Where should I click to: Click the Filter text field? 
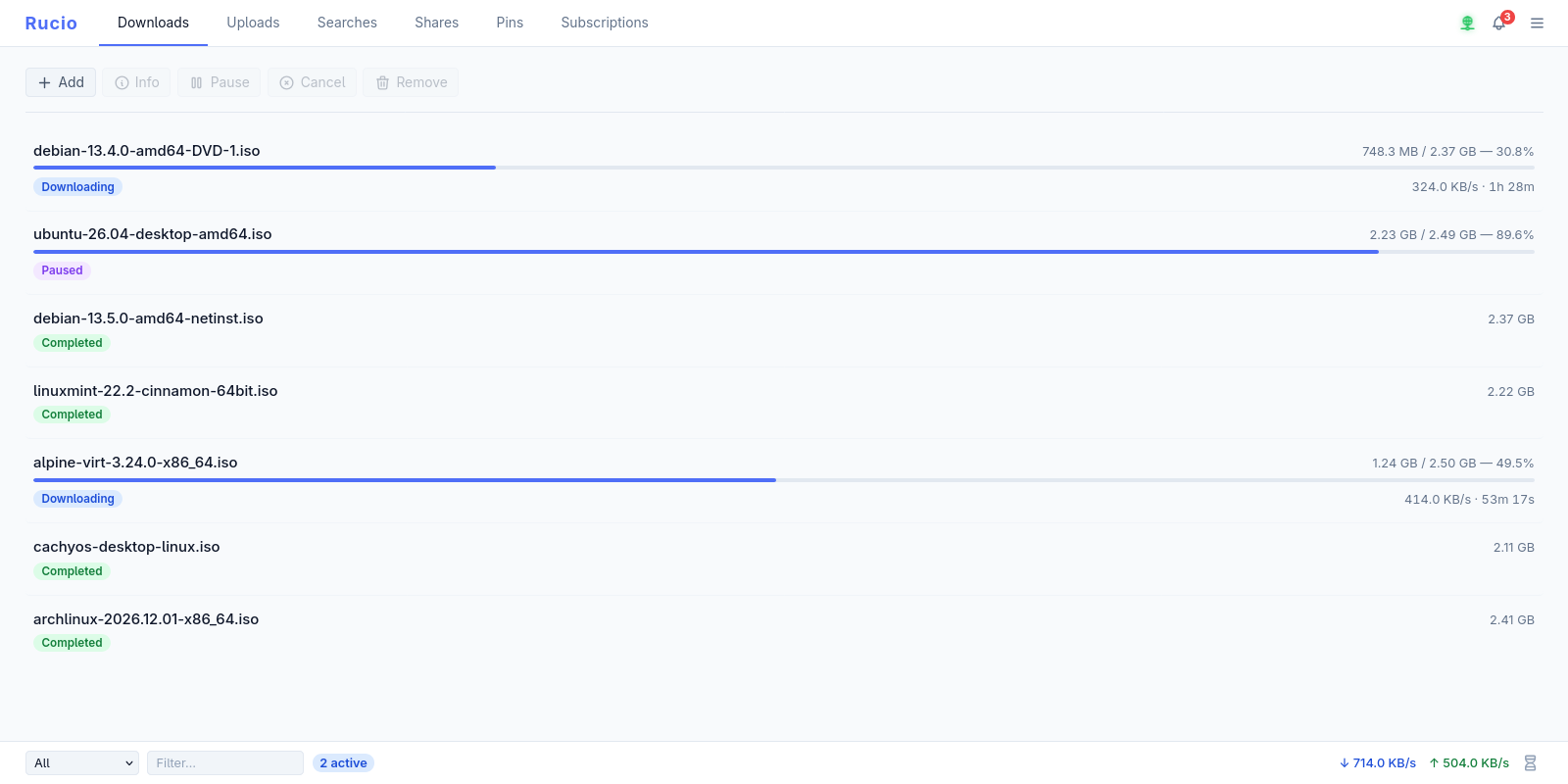click(225, 763)
